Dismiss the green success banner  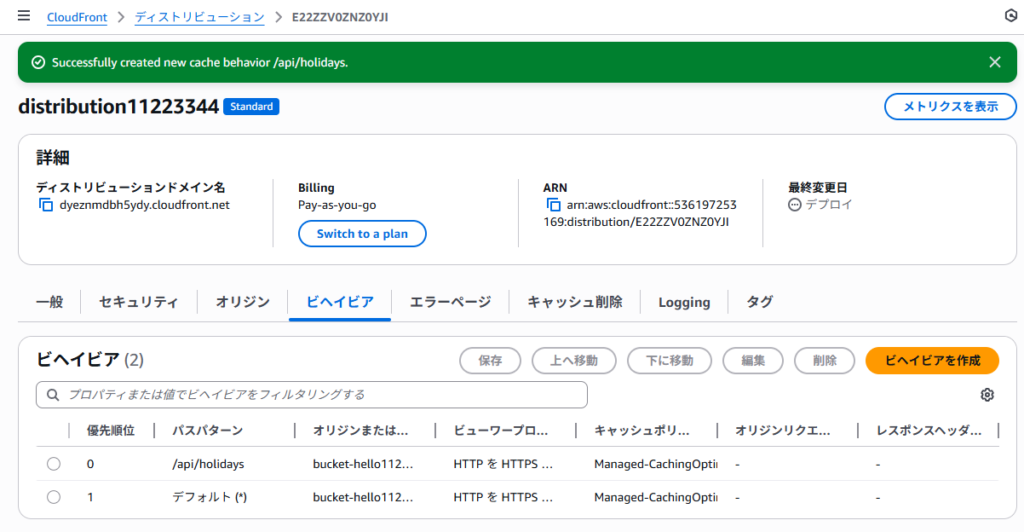[x=994, y=62]
